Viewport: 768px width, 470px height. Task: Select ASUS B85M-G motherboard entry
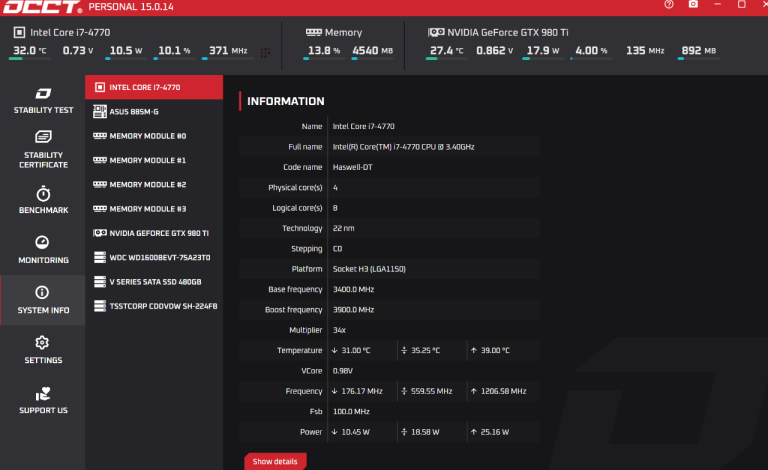click(x=153, y=111)
